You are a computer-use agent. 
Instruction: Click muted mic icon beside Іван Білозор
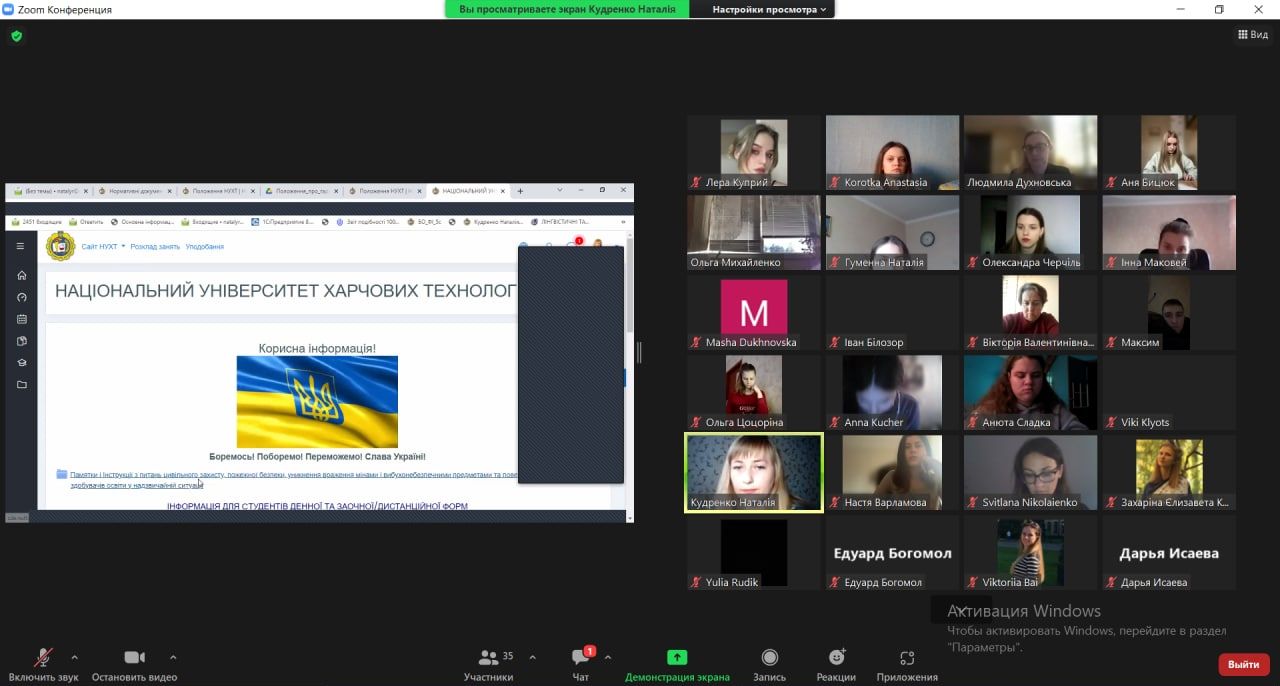(x=835, y=342)
